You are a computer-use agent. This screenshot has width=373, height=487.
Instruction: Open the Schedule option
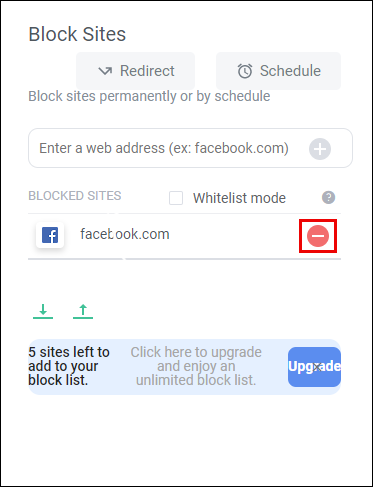(x=279, y=71)
